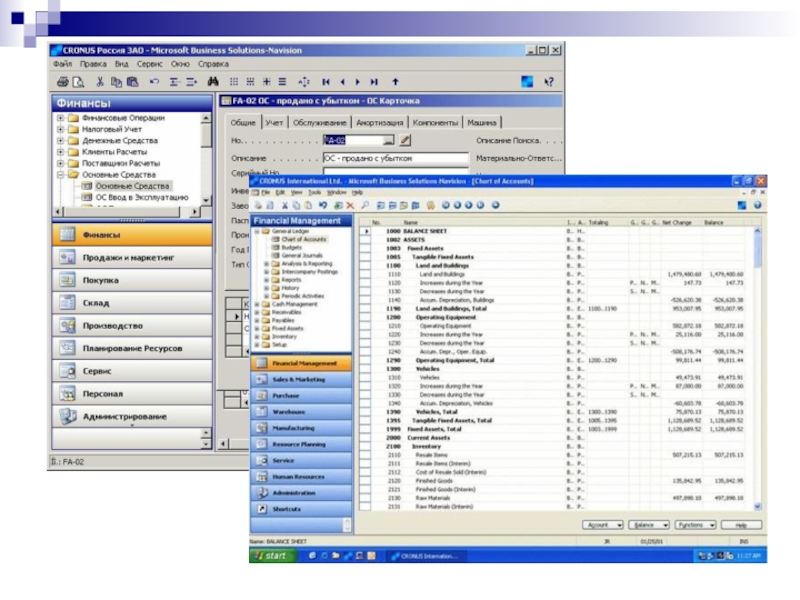Click the binoculars Find icon in Russian window
This screenshot has height=600, width=800.
(x=213, y=82)
